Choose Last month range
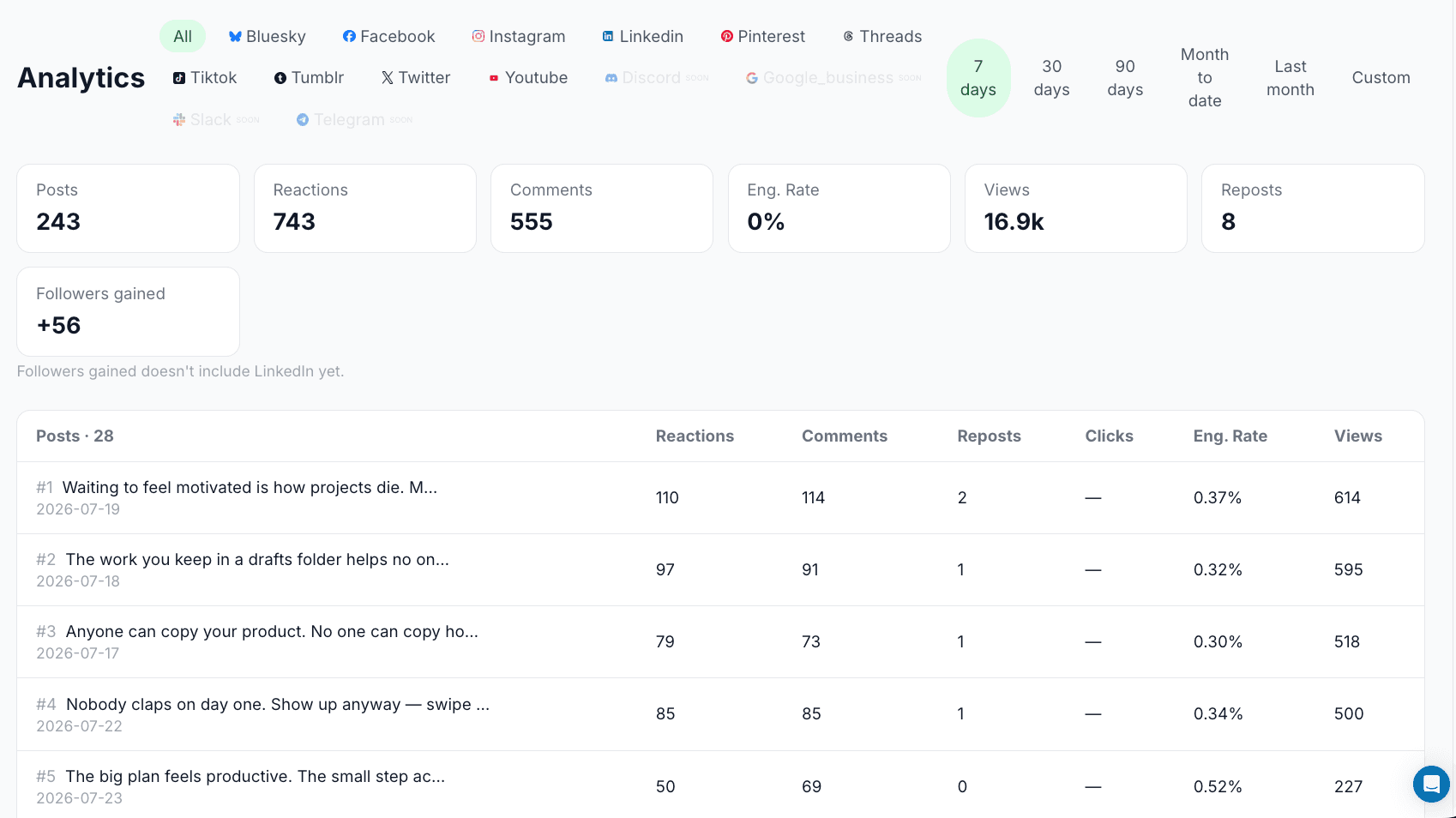This screenshot has width=1456, height=818. coord(1291,78)
